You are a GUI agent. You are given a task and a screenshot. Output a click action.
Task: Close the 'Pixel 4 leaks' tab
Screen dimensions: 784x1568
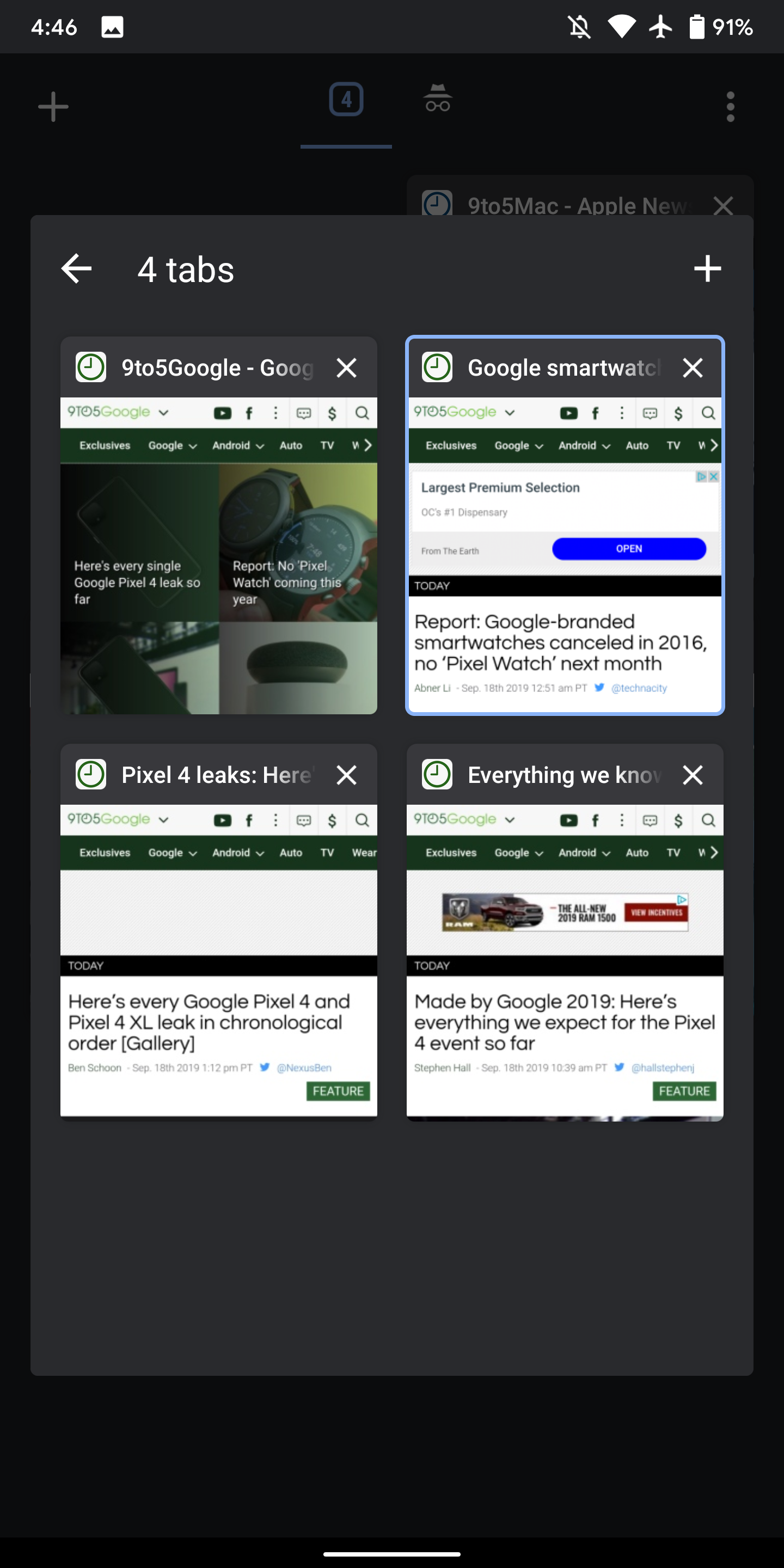click(346, 775)
